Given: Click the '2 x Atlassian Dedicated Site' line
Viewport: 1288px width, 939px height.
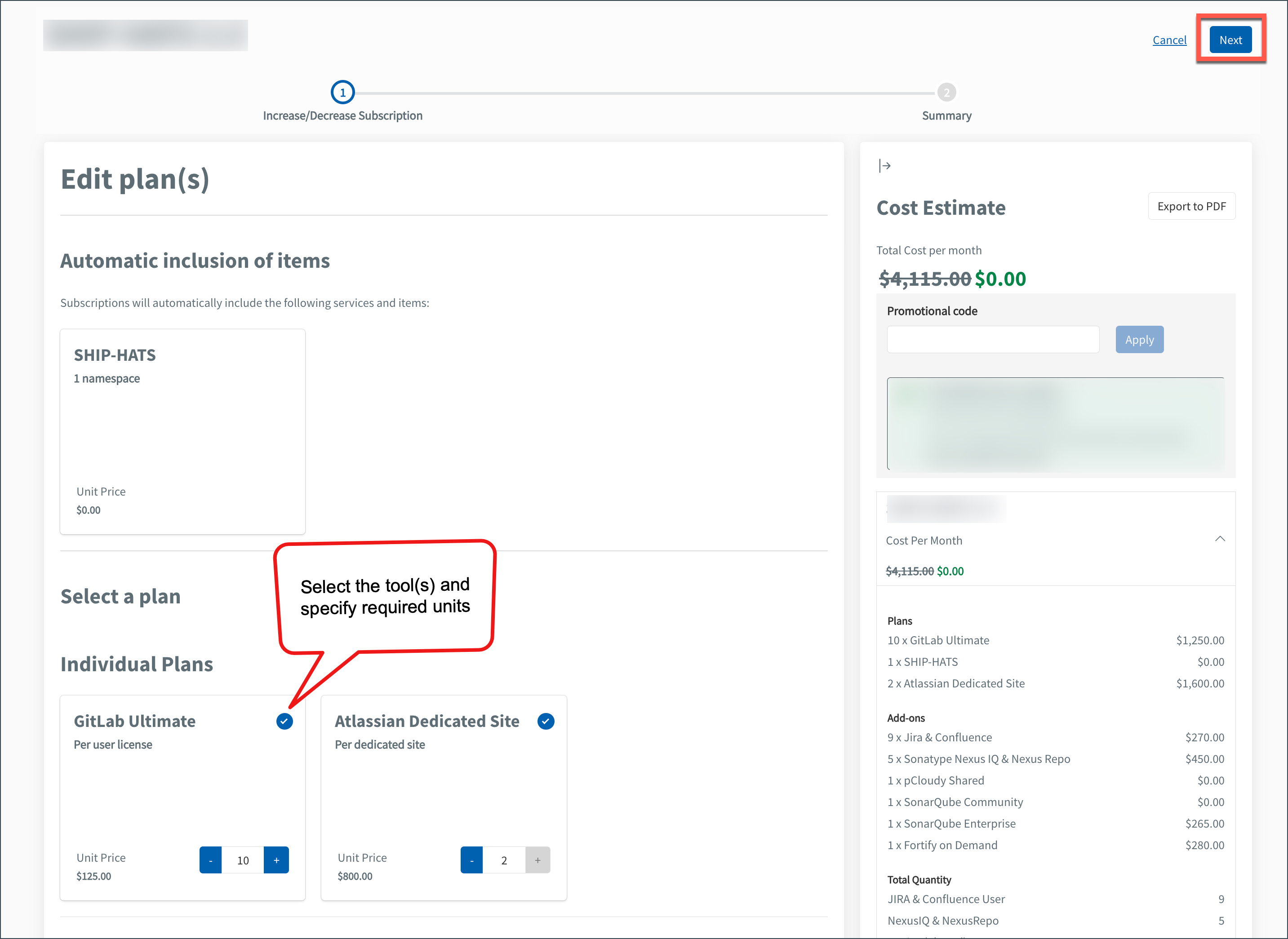Looking at the screenshot, I should click(1056, 683).
